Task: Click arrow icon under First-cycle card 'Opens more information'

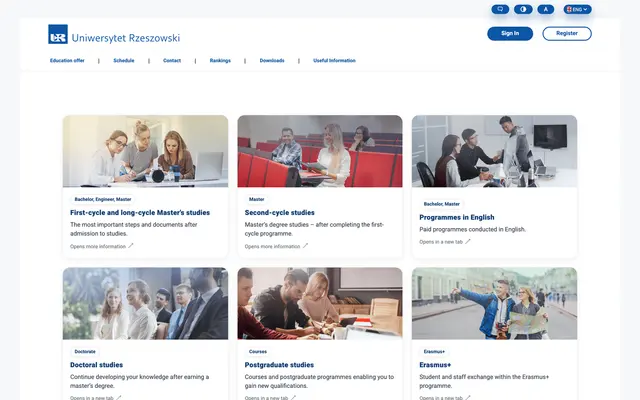Action: 131,246
